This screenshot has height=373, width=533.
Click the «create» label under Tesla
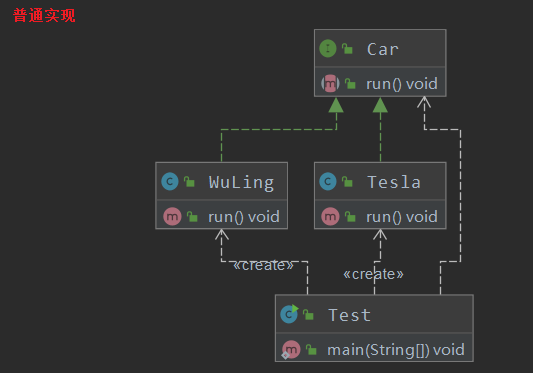(373, 274)
